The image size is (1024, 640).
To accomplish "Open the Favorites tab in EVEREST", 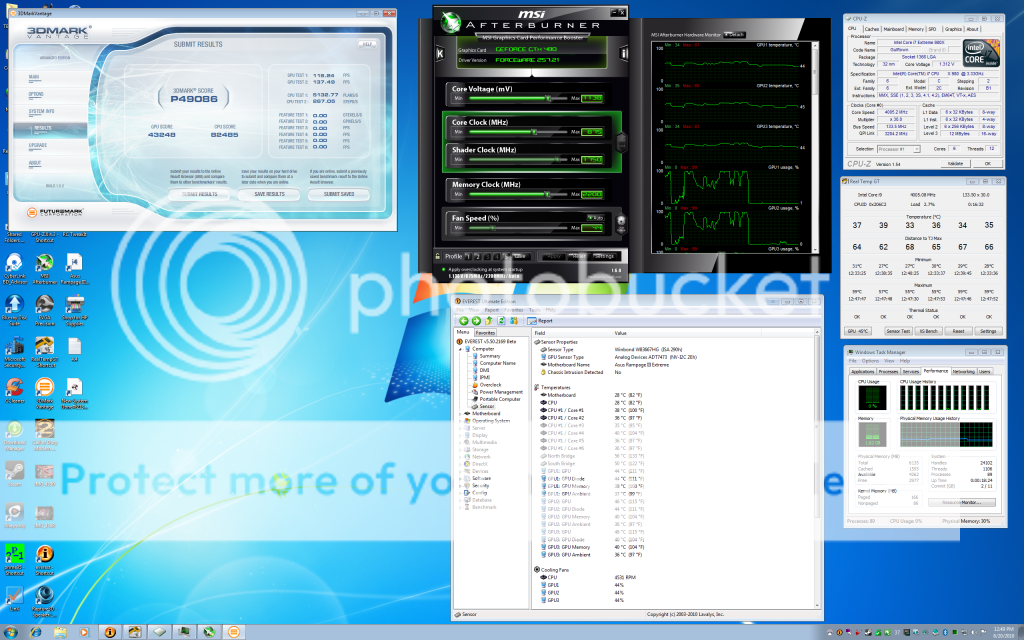I will pyautogui.click(x=485, y=332).
